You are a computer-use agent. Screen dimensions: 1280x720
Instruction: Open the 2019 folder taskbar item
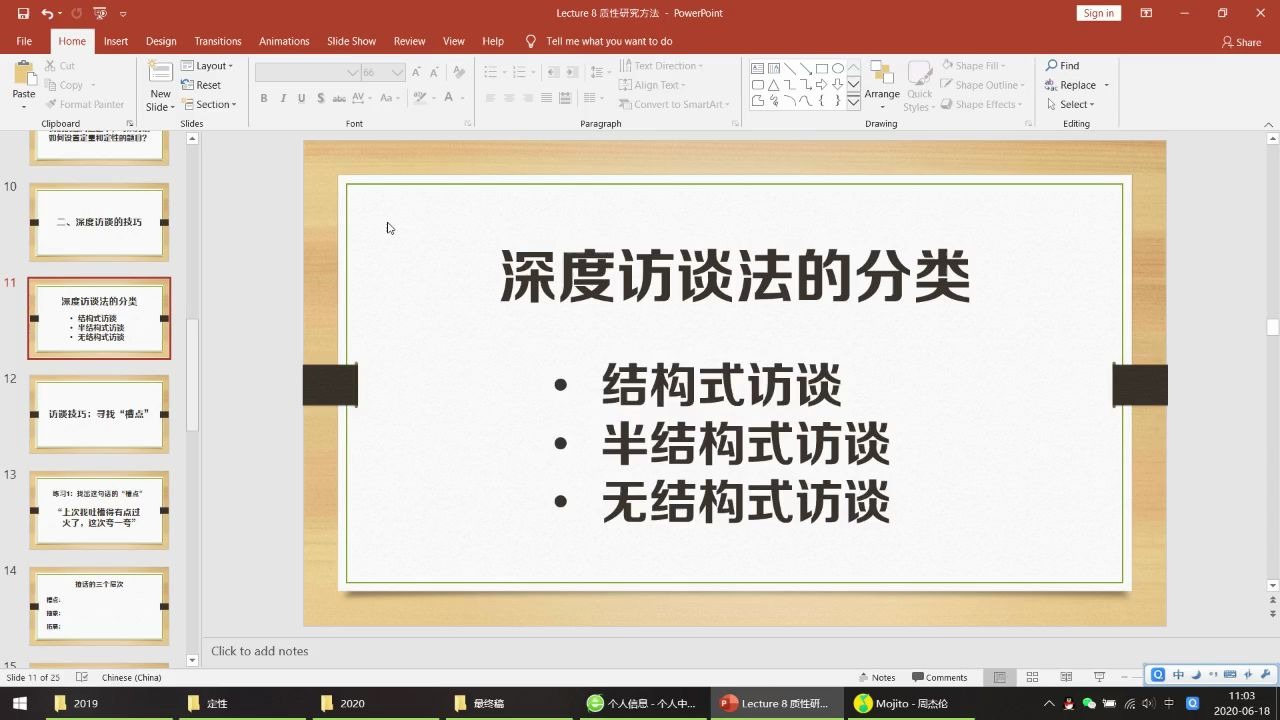110,703
